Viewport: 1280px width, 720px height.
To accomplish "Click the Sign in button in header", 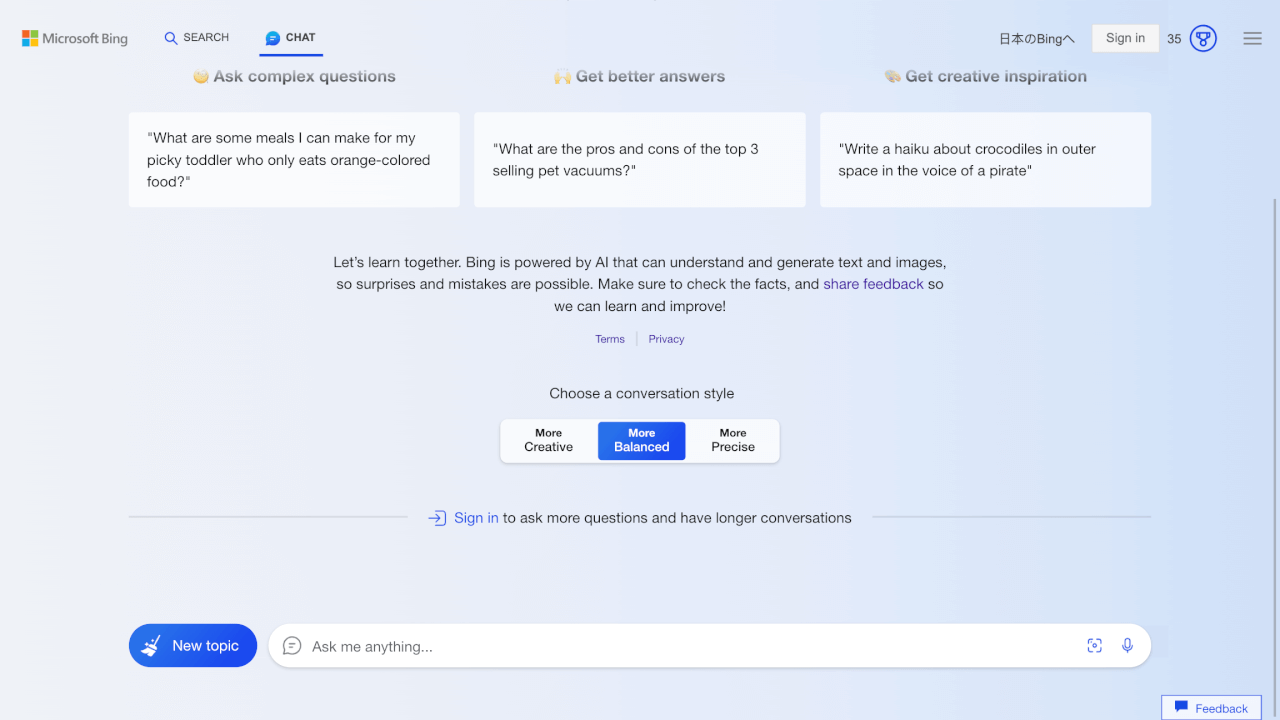I will tap(1125, 38).
